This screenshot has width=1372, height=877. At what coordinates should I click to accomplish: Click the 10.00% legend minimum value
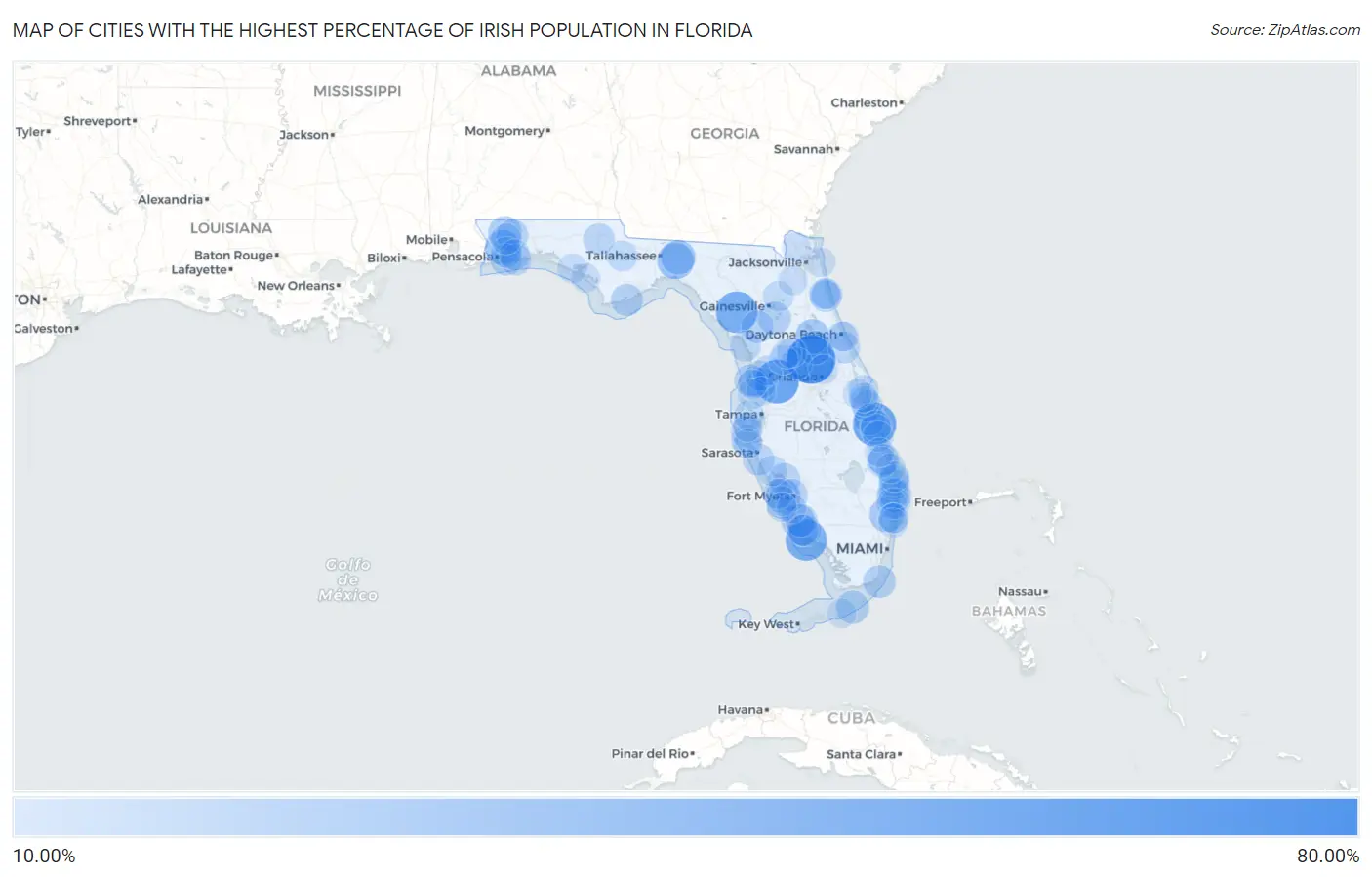(44, 857)
